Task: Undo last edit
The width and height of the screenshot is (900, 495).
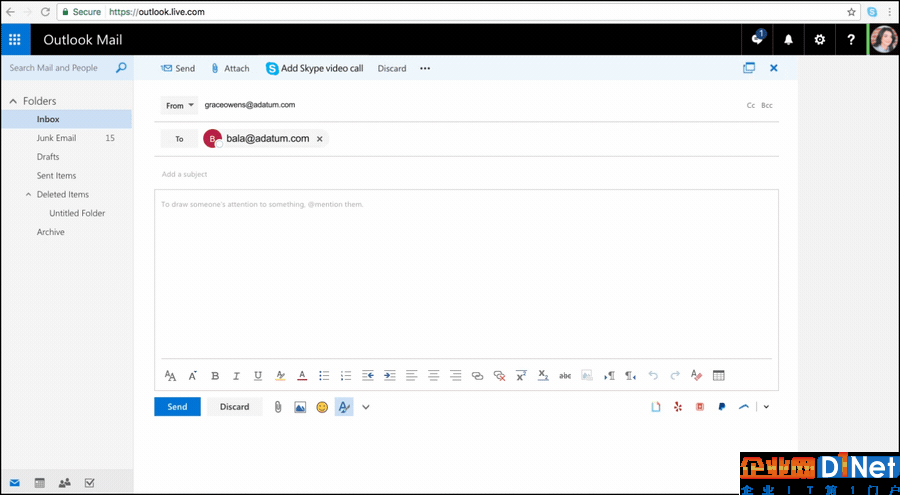Action: coord(653,376)
